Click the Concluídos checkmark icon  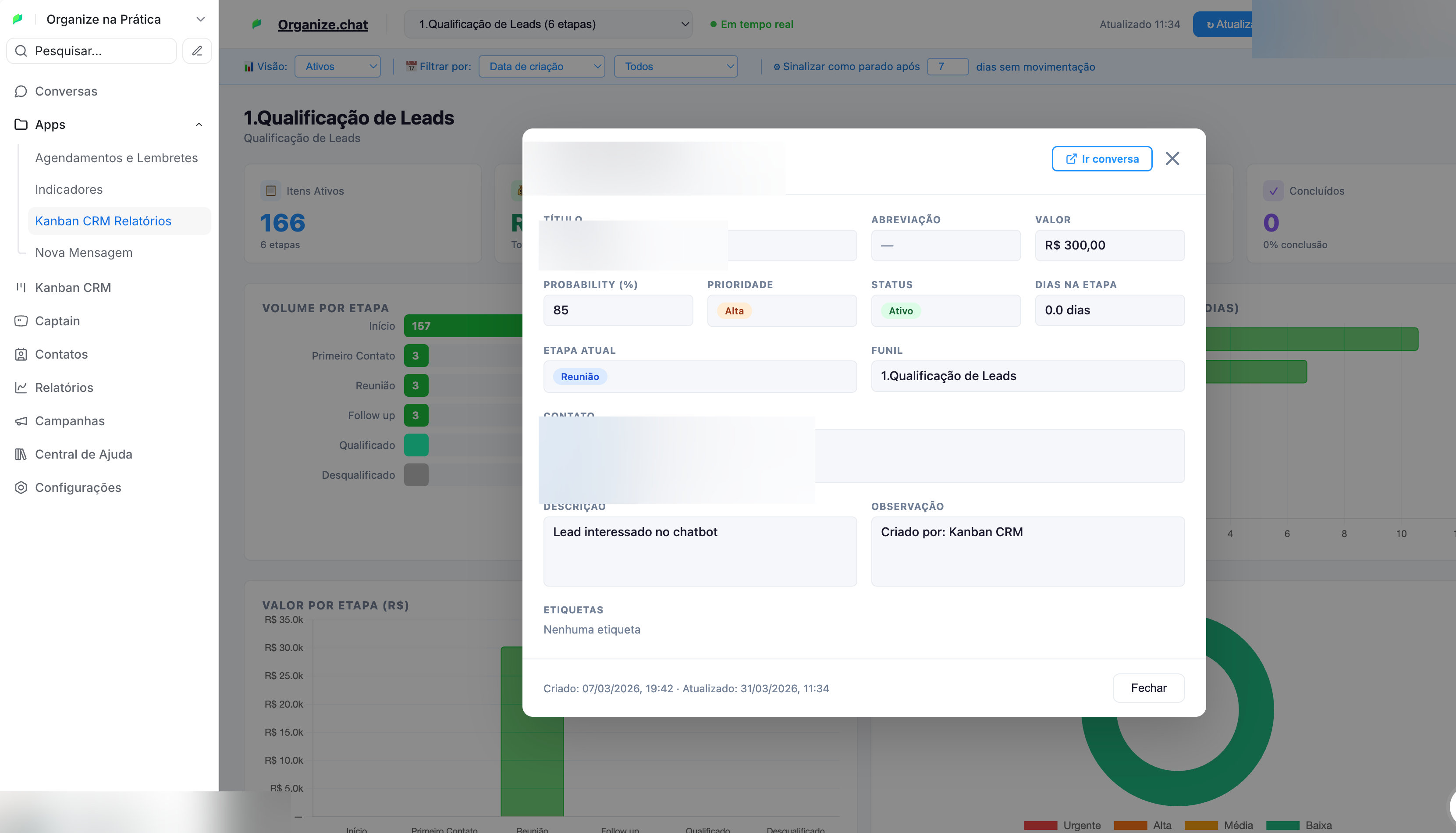[x=1274, y=191]
